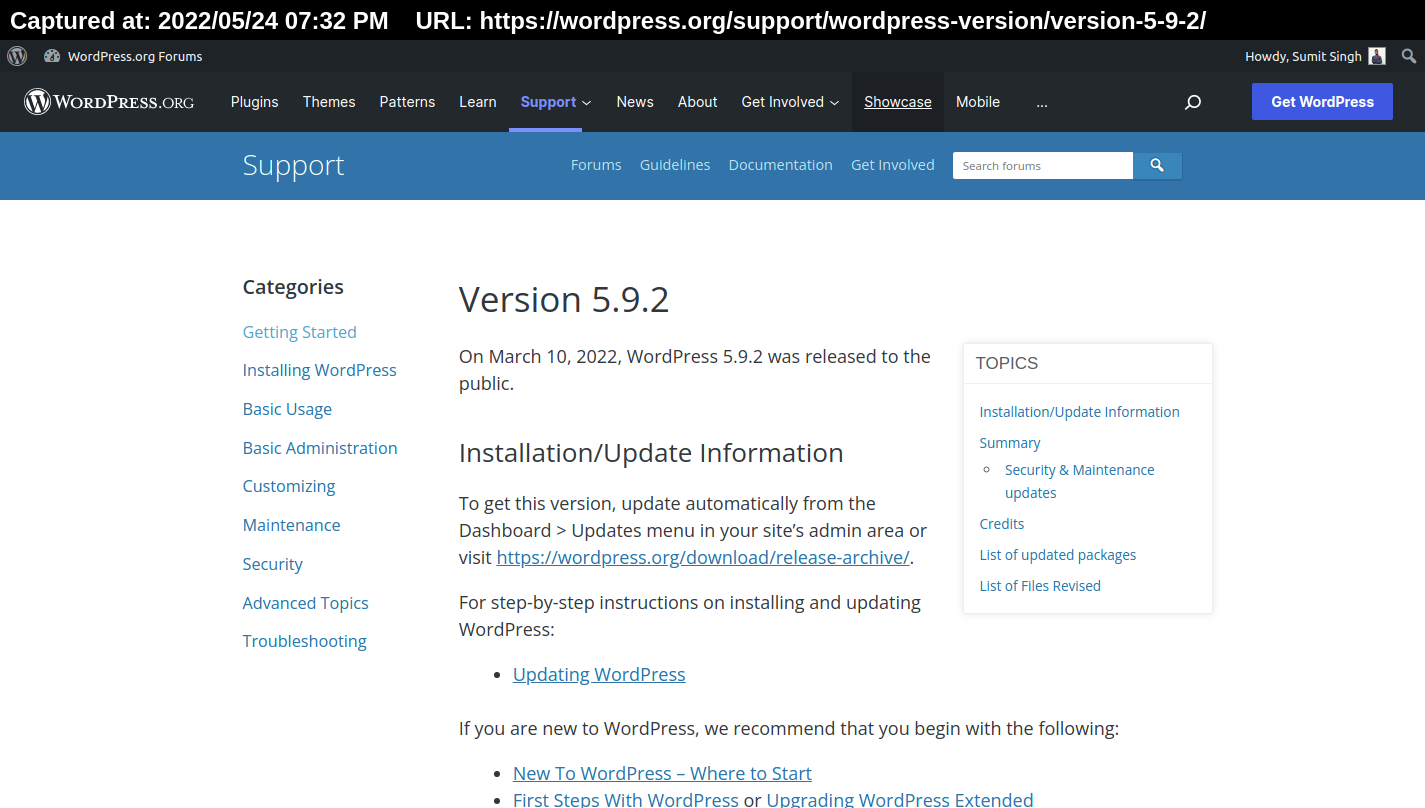Screen dimensions: 1425x808
Task: Click the WordPress logo in admin bar
Action: [x=17, y=56]
